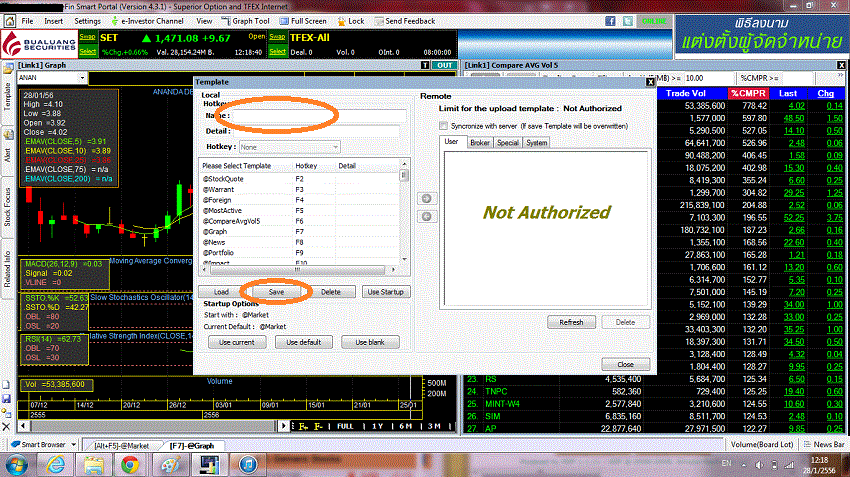The image size is (850, 477).
Task: Open the Graph Tool
Action: [246, 21]
